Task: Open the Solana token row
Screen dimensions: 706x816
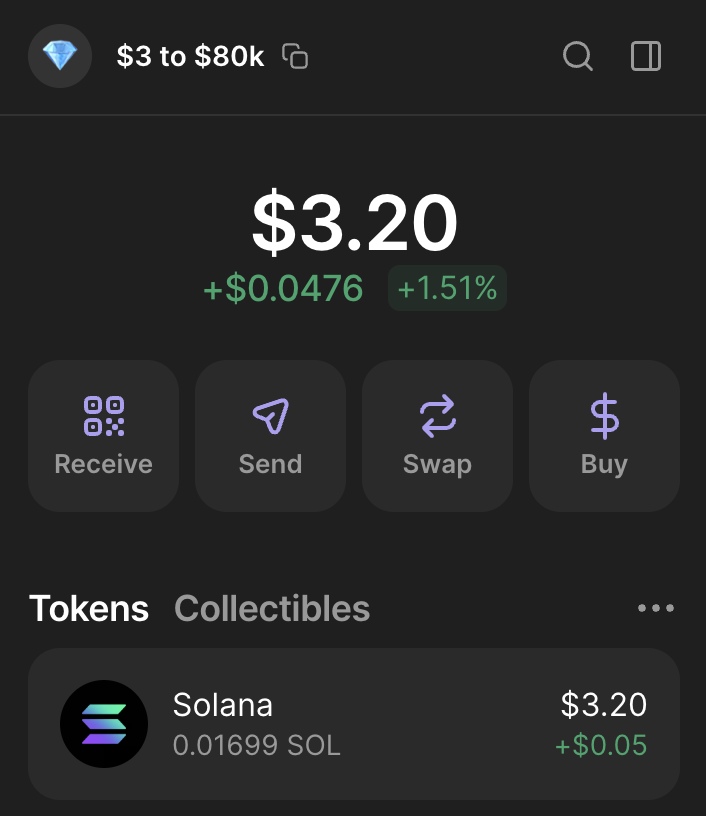Action: (x=354, y=724)
